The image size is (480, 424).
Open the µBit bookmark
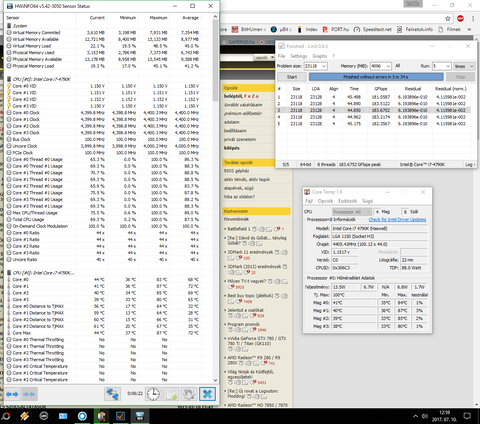point(281,29)
